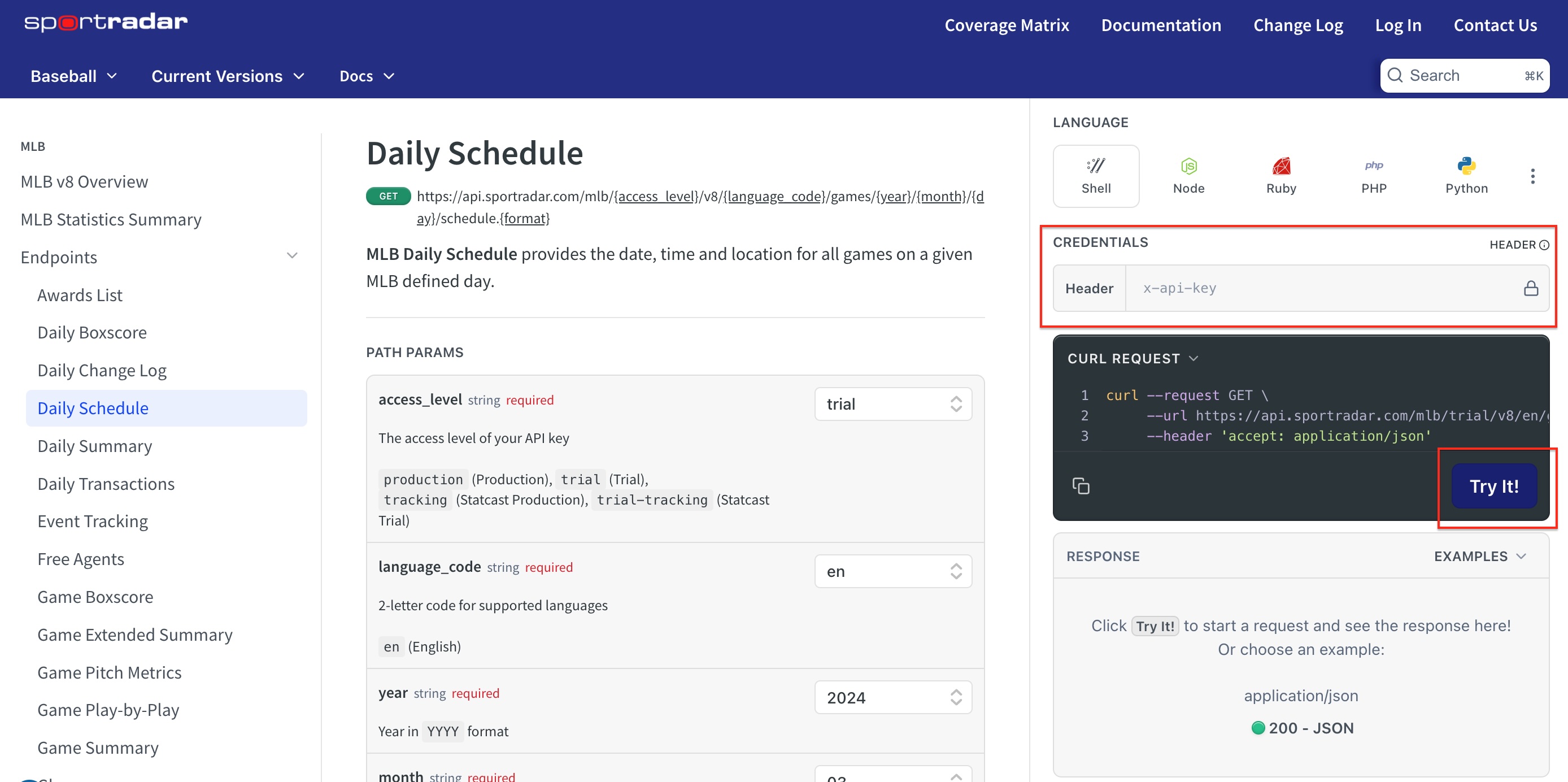This screenshot has width=1568, height=782.
Task: Open the language_code en dropdown
Action: (x=892, y=571)
